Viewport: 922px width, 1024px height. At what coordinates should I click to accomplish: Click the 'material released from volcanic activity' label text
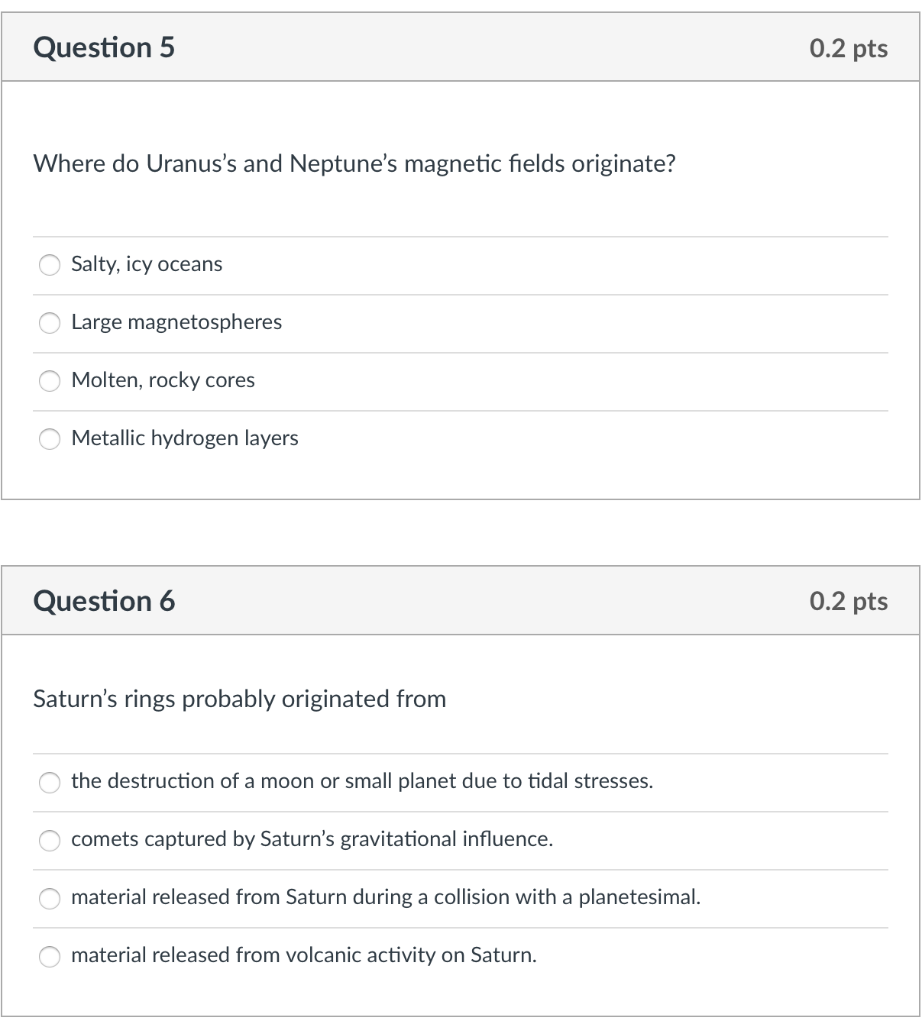click(304, 955)
